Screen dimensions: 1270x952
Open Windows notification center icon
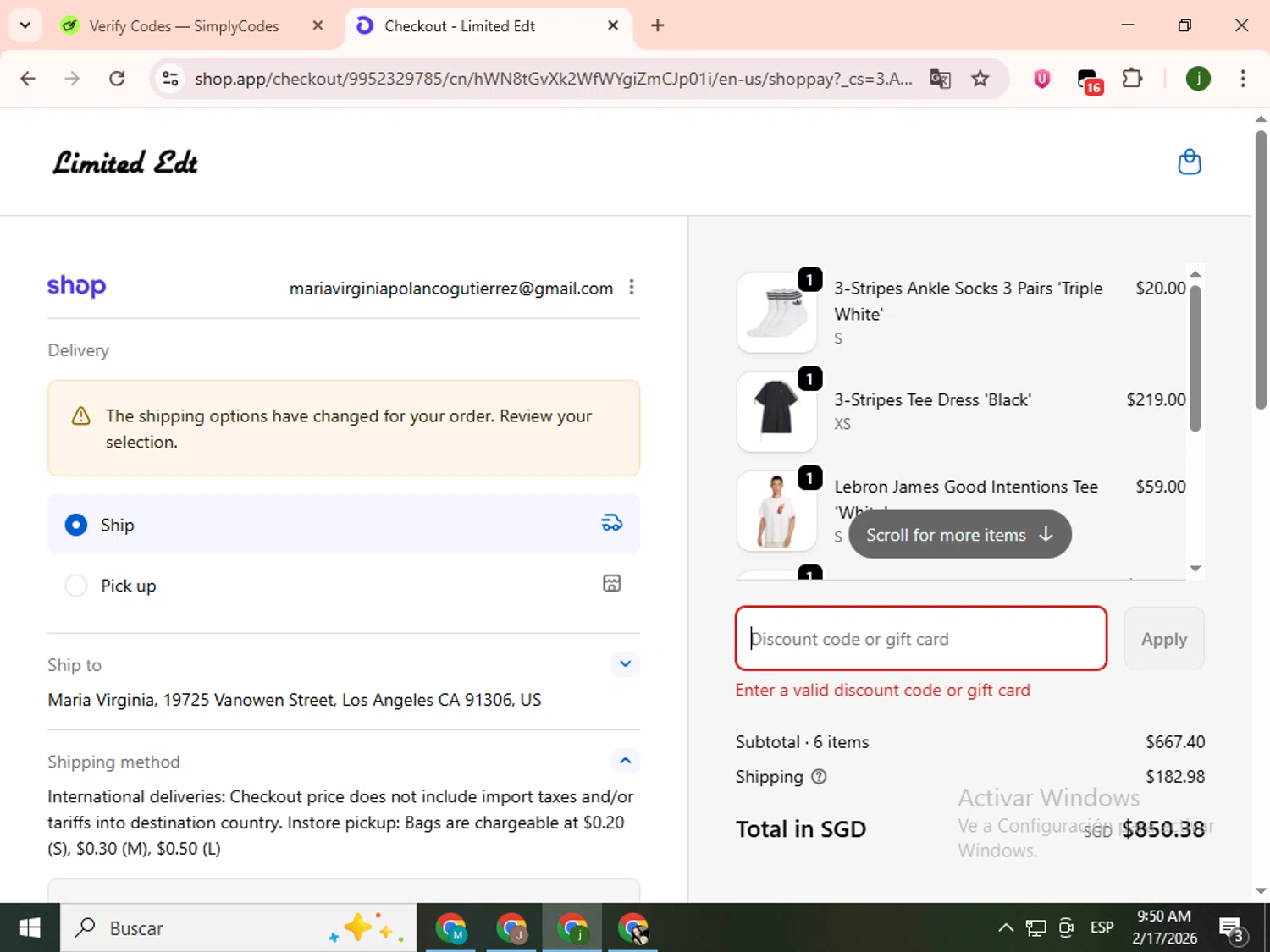(1232, 928)
